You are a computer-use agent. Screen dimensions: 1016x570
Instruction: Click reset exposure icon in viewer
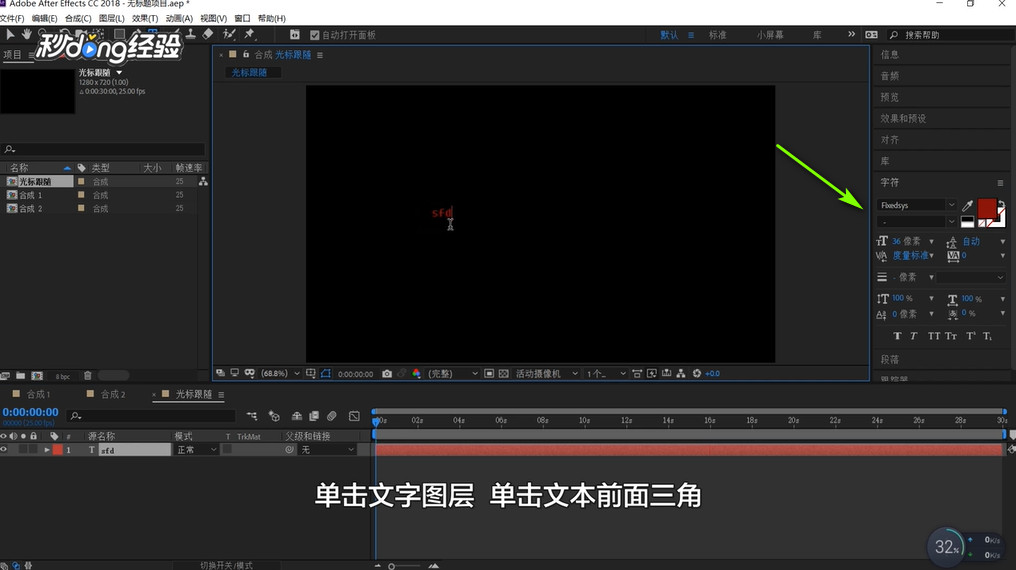[x=697, y=374]
